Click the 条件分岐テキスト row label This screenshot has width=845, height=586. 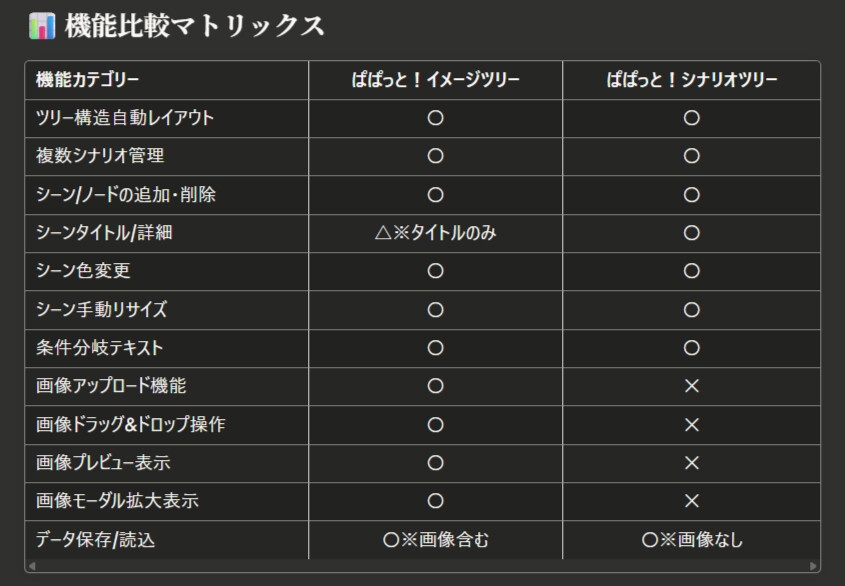point(99,348)
